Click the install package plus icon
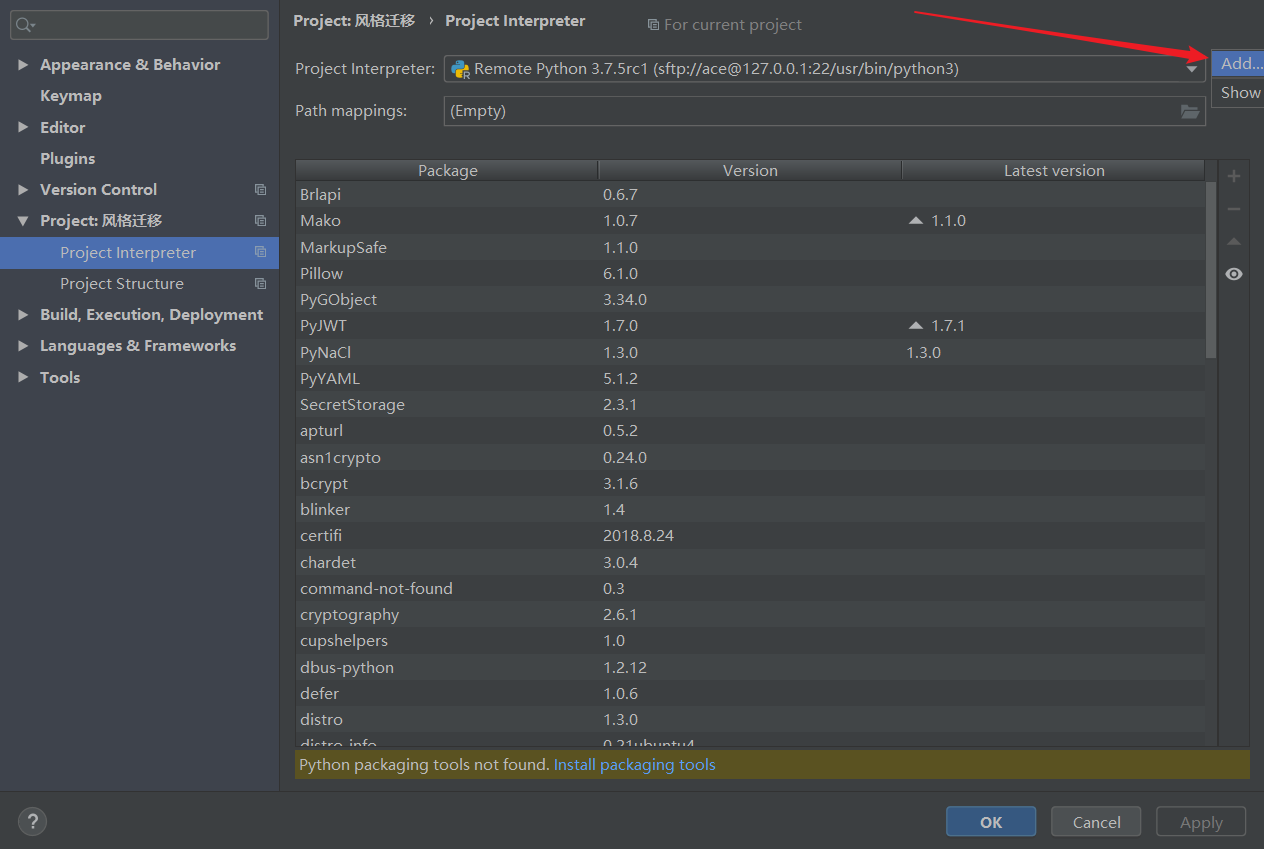 point(1234,176)
